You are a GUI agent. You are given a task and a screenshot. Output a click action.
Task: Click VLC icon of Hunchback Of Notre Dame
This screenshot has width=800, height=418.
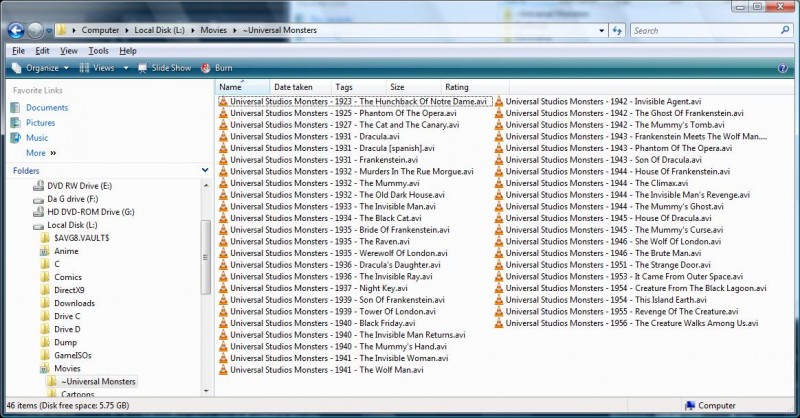(x=223, y=102)
